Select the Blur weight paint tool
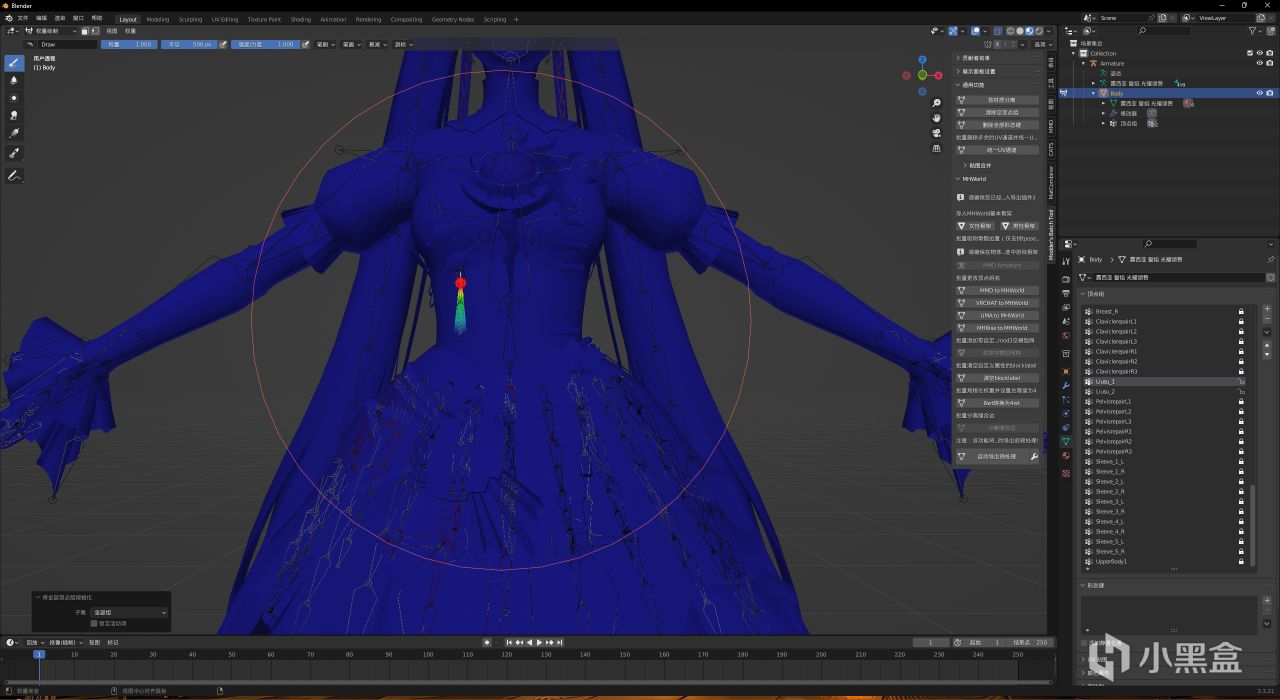This screenshot has width=1280, height=700. (14, 80)
